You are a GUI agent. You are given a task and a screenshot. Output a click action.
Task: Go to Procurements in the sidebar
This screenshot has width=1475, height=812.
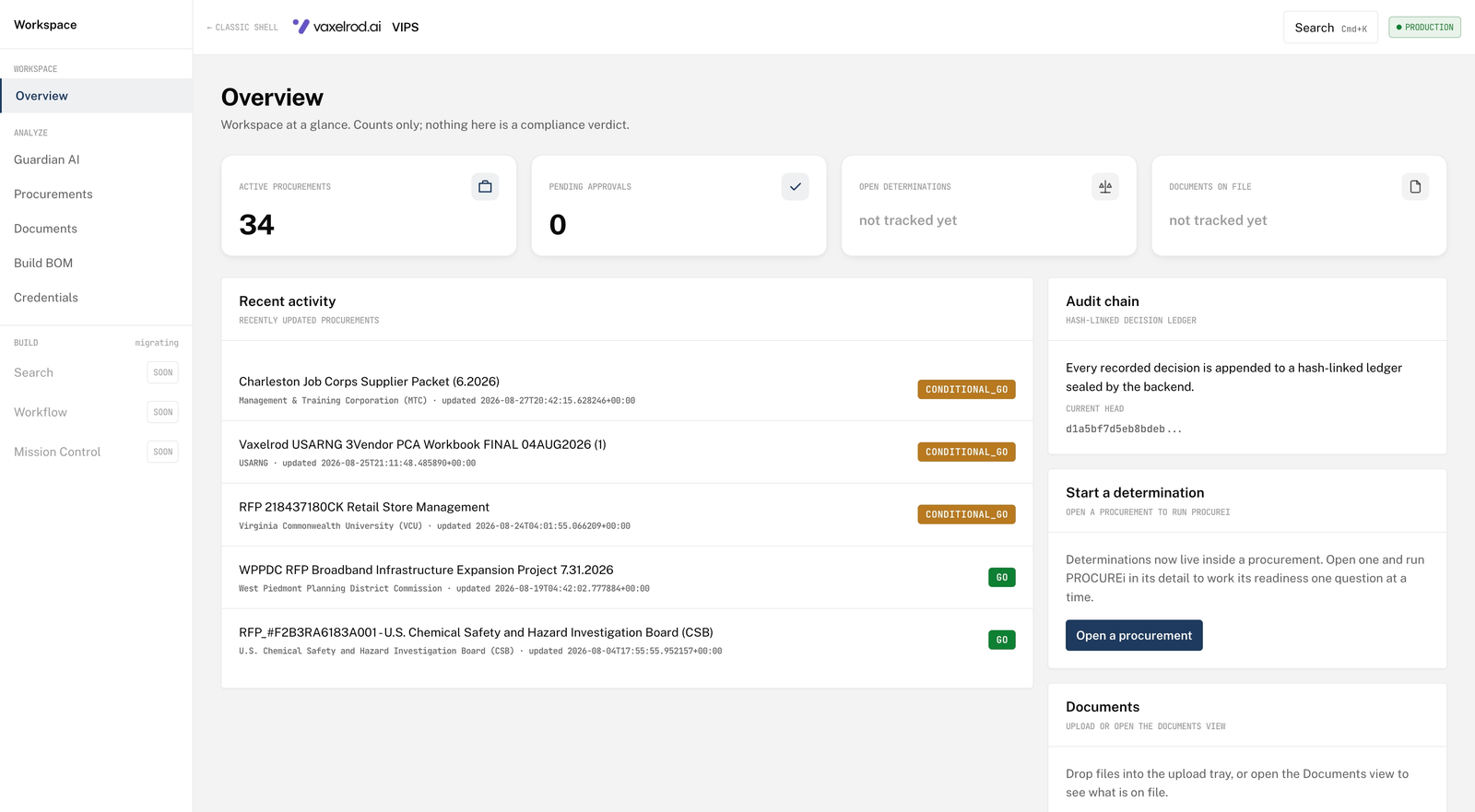click(x=96, y=194)
